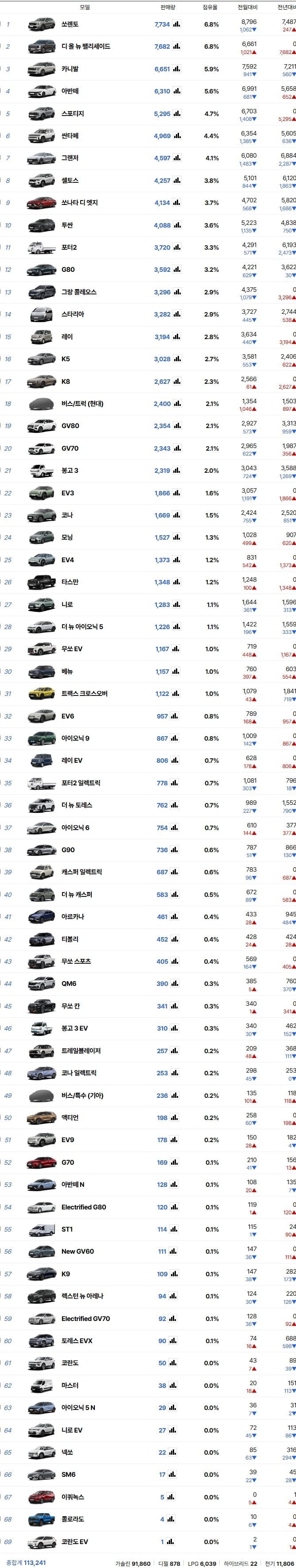Image resolution: width=296 pixels, height=1568 pixels.
Task: Open the 코란도 EV model link
Action: pos(75,1542)
